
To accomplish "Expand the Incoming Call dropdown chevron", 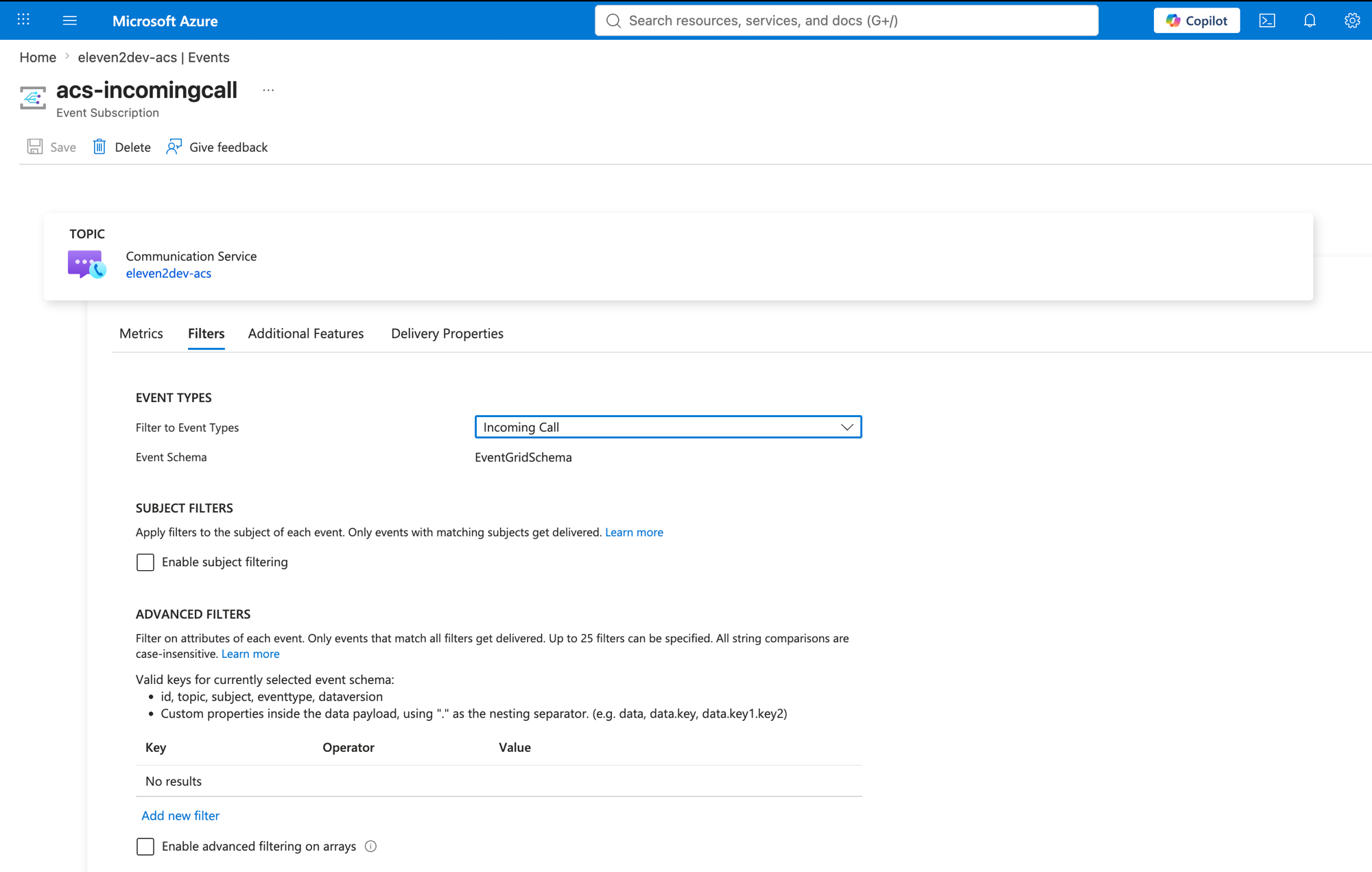I will (x=847, y=427).
